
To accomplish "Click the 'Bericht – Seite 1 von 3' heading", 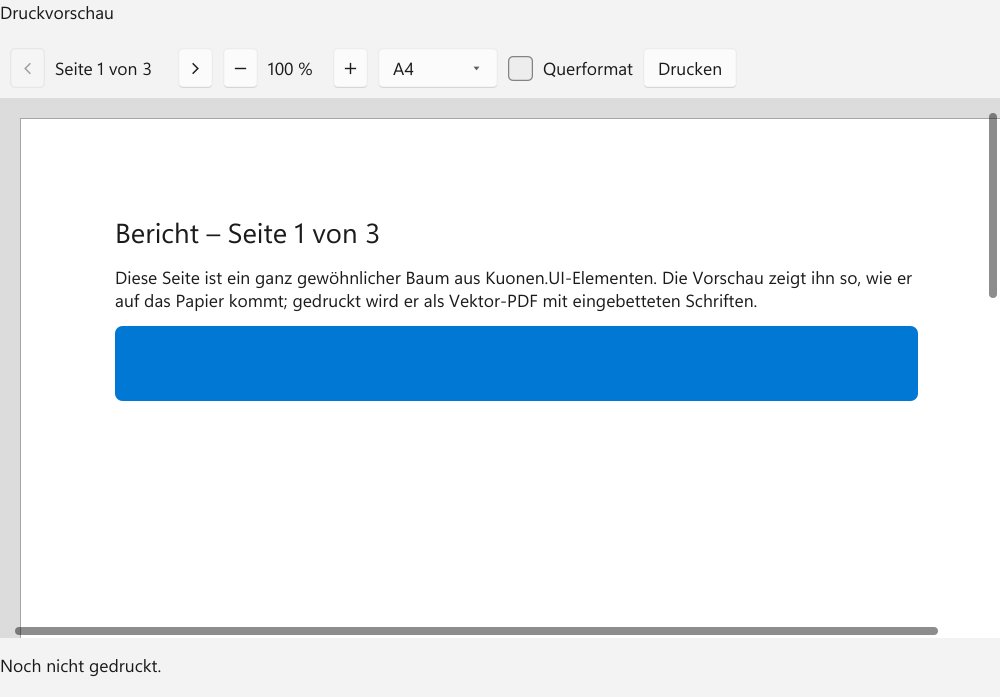I will pos(247,234).
